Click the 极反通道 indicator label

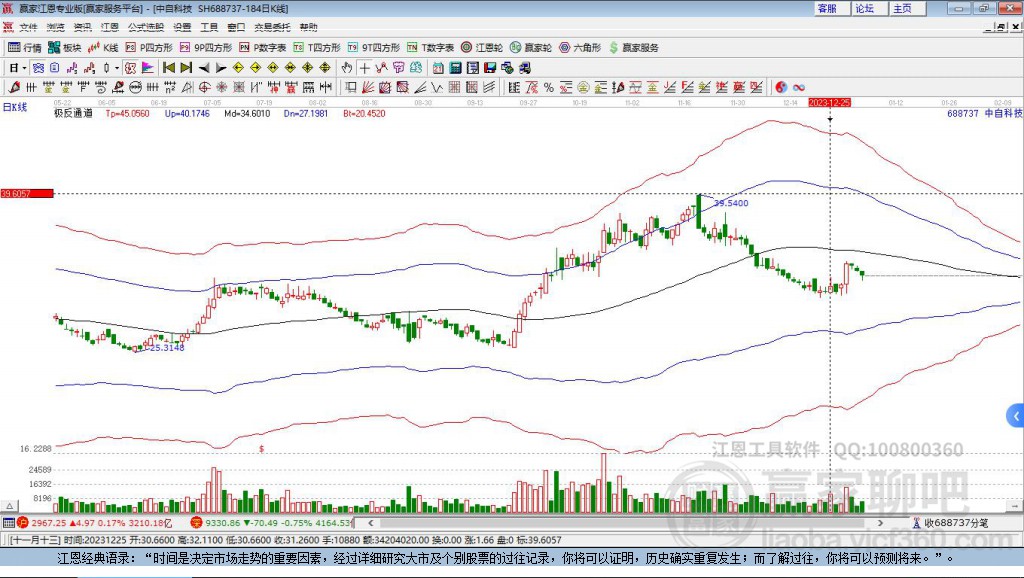[73, 113]
